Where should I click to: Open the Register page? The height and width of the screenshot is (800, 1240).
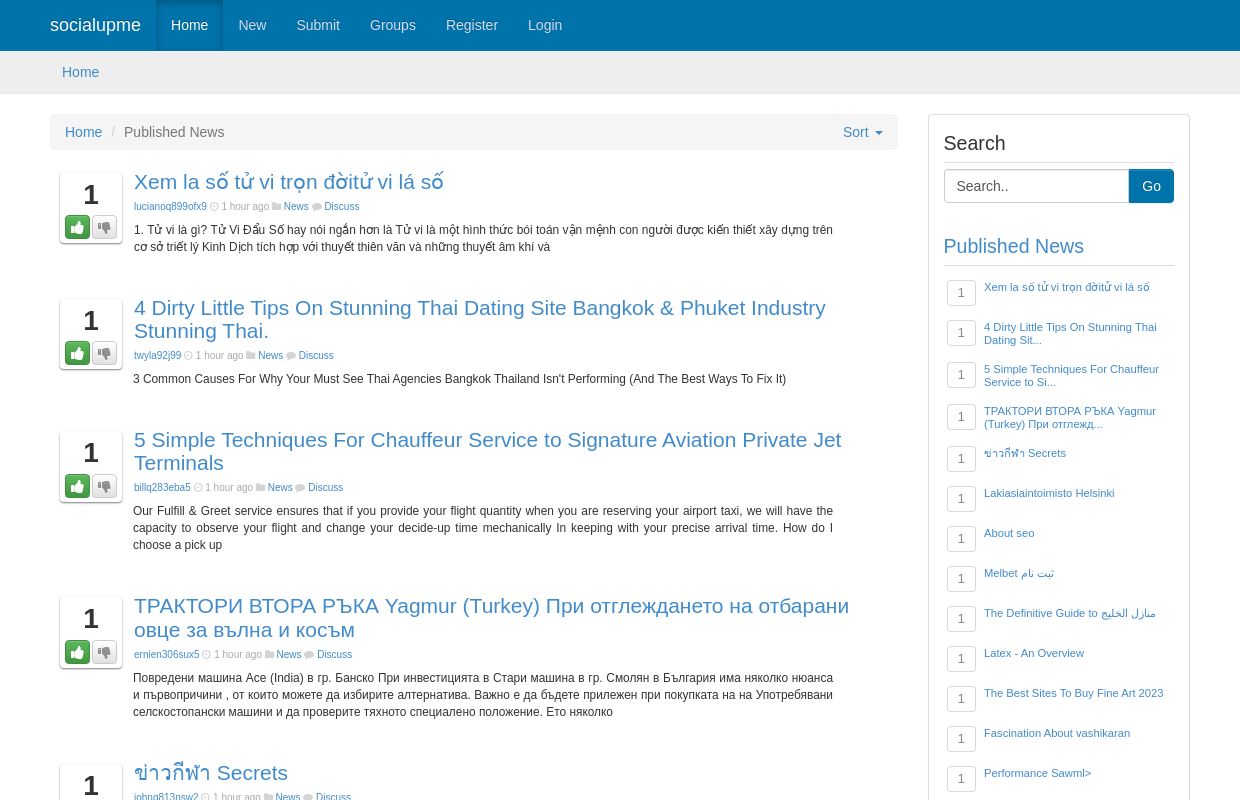pyautogui.click(x=471, y=25)
